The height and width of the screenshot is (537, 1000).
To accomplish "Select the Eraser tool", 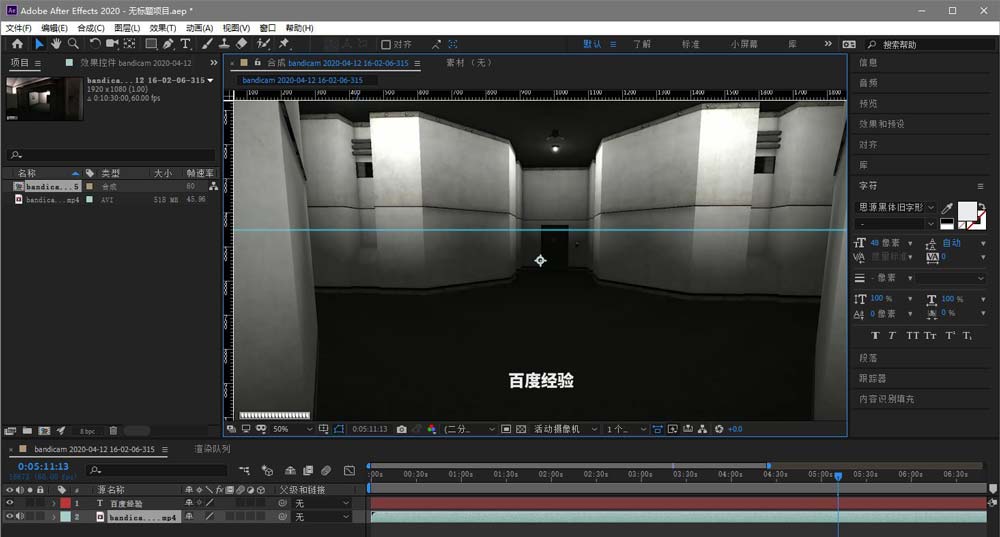I will (x=241, y=43).
